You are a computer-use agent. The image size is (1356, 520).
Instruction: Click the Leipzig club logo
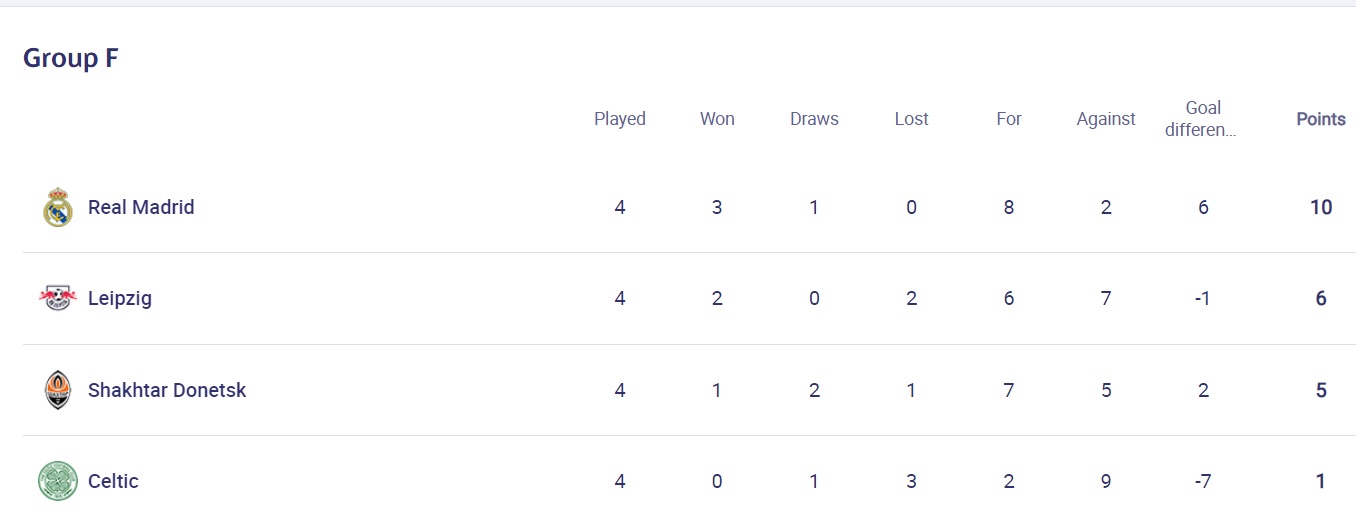click(57, 298)
